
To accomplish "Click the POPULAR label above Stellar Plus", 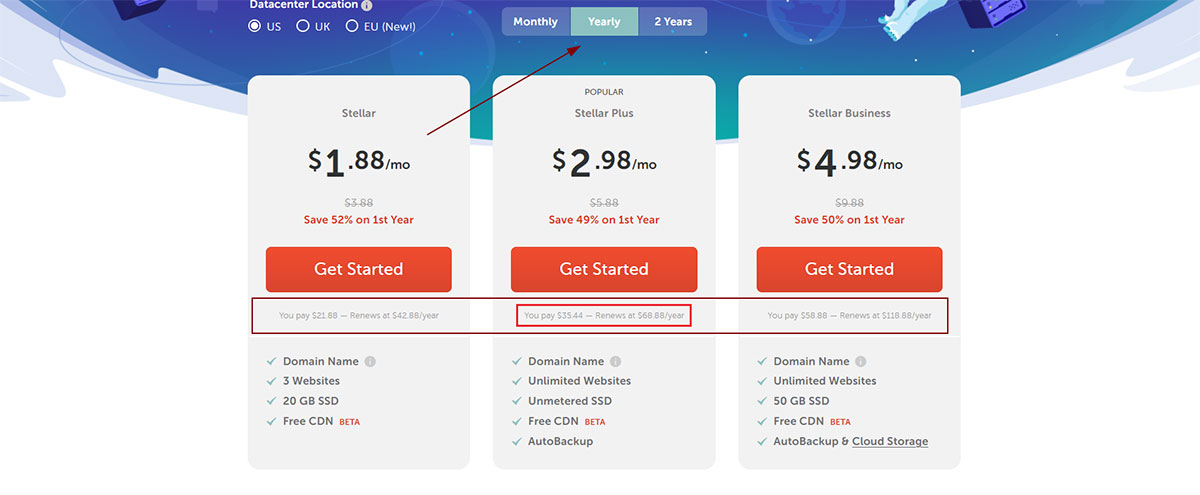I will click(x=604, y=92).
